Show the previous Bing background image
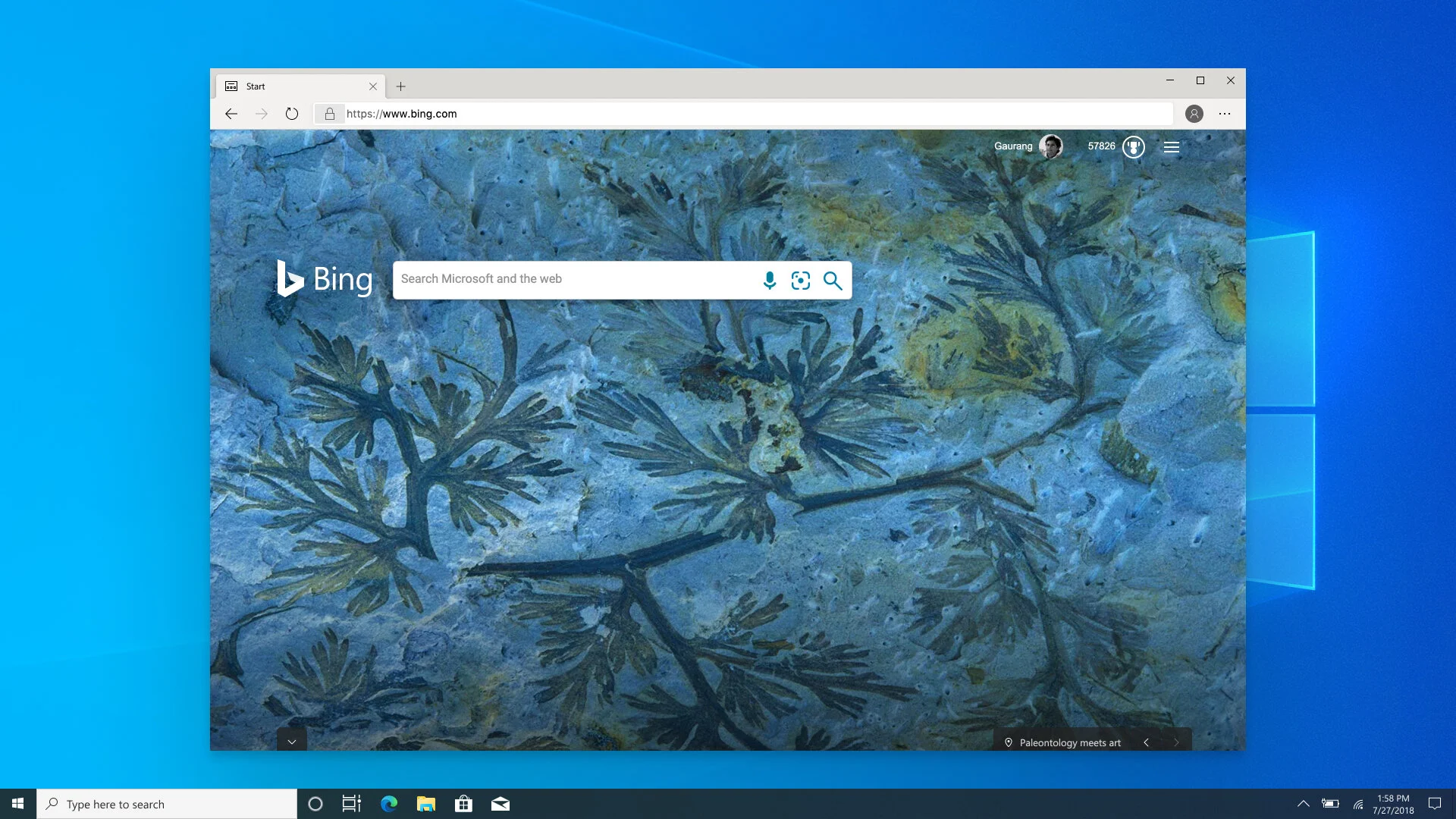1456x819 pixels. pos(1147,742)
